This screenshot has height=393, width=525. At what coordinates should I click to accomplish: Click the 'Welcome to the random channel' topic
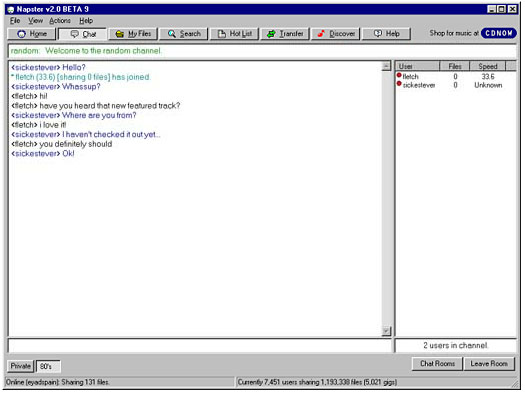click(x=103, y=51)
